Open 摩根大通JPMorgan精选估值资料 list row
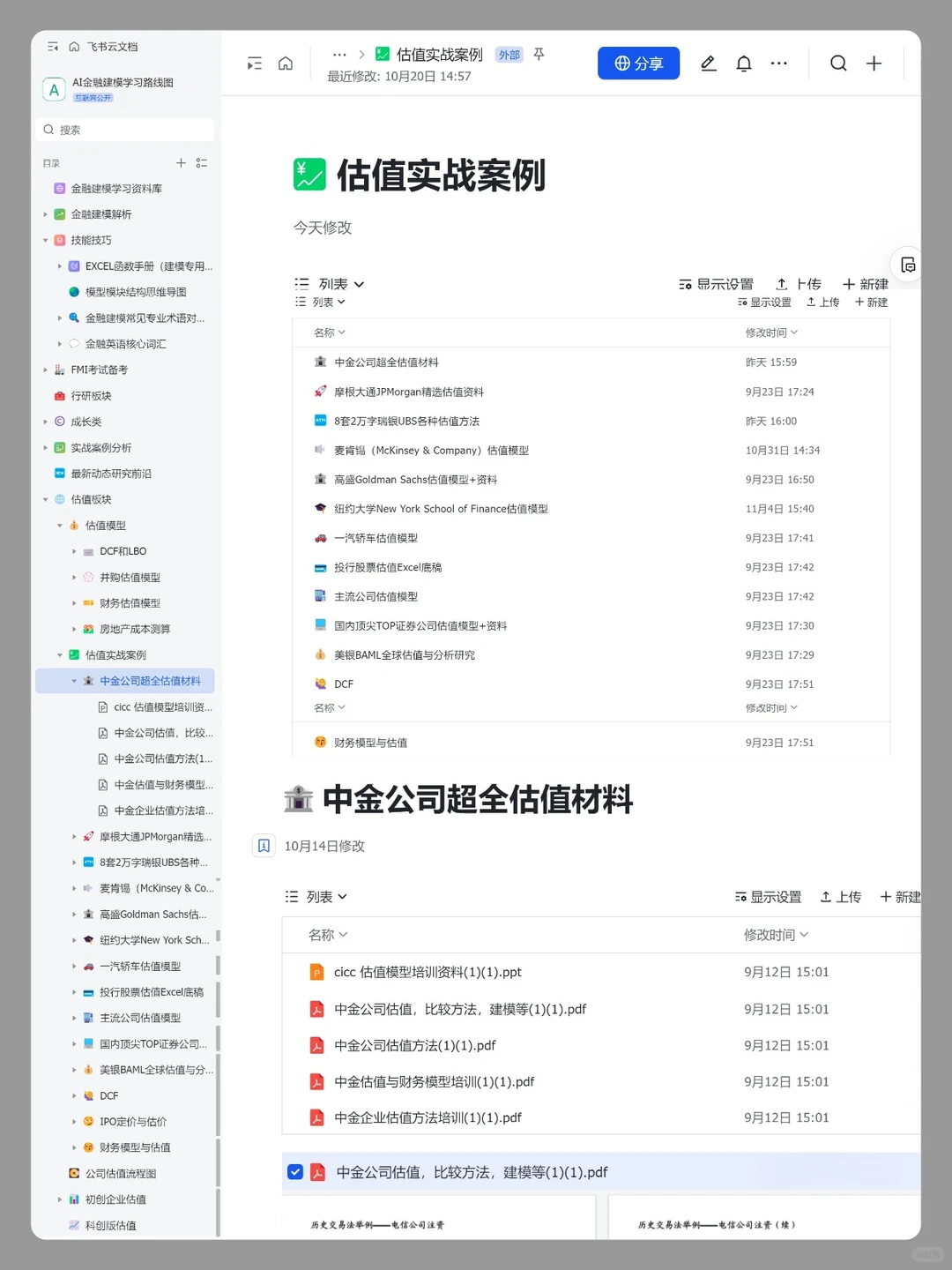The height and width of the screenshot is (1270, 952). tap(591, 392)
